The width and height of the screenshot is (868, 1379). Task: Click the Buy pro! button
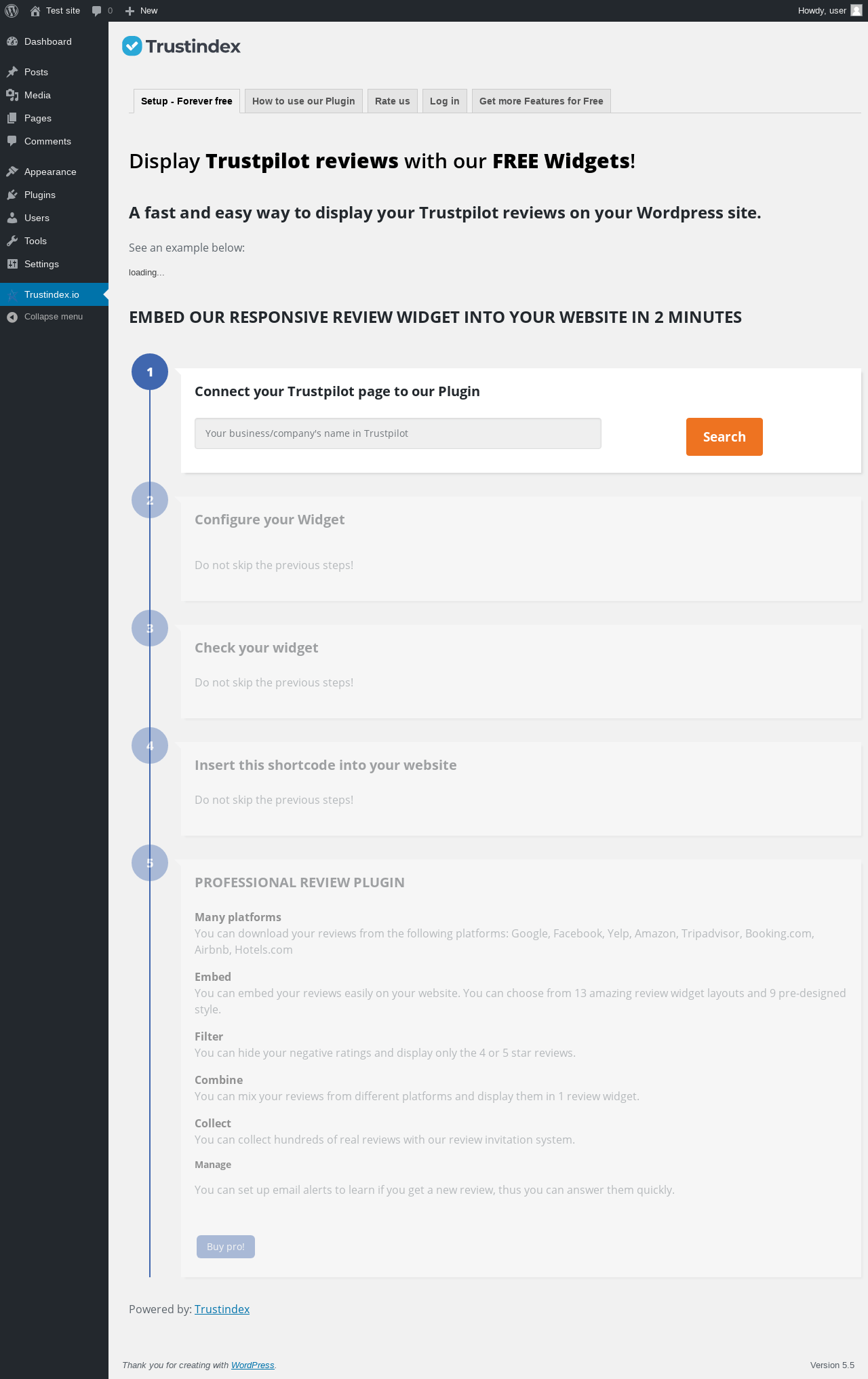[x=226, y=1247]
